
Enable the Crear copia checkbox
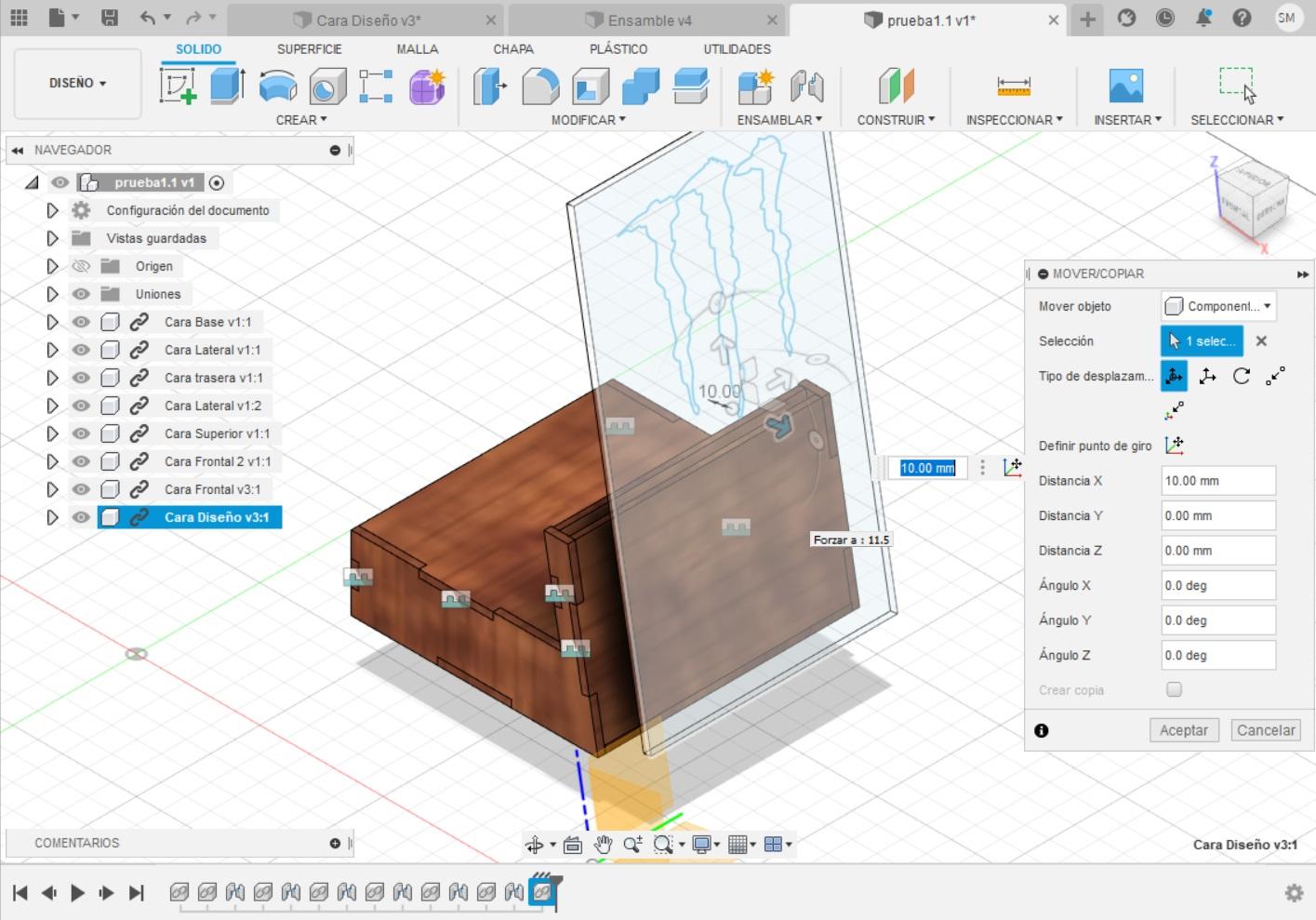click(1174, 689)
